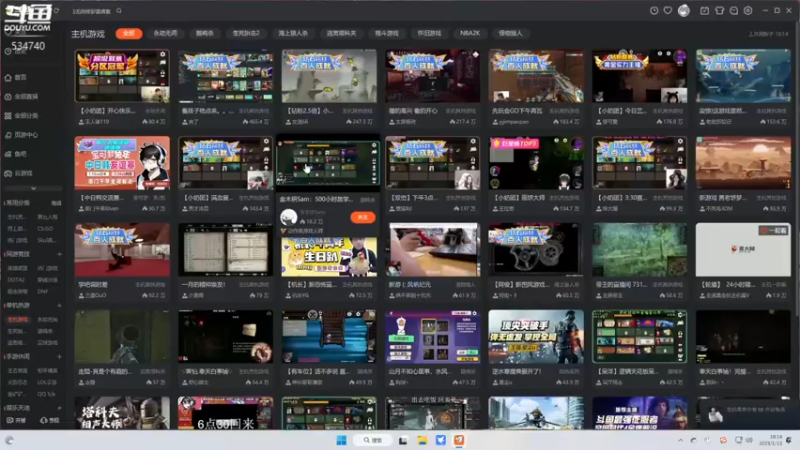
Task: Expand 网游竞技 category with plus
Action: click(x=59, y=254)
